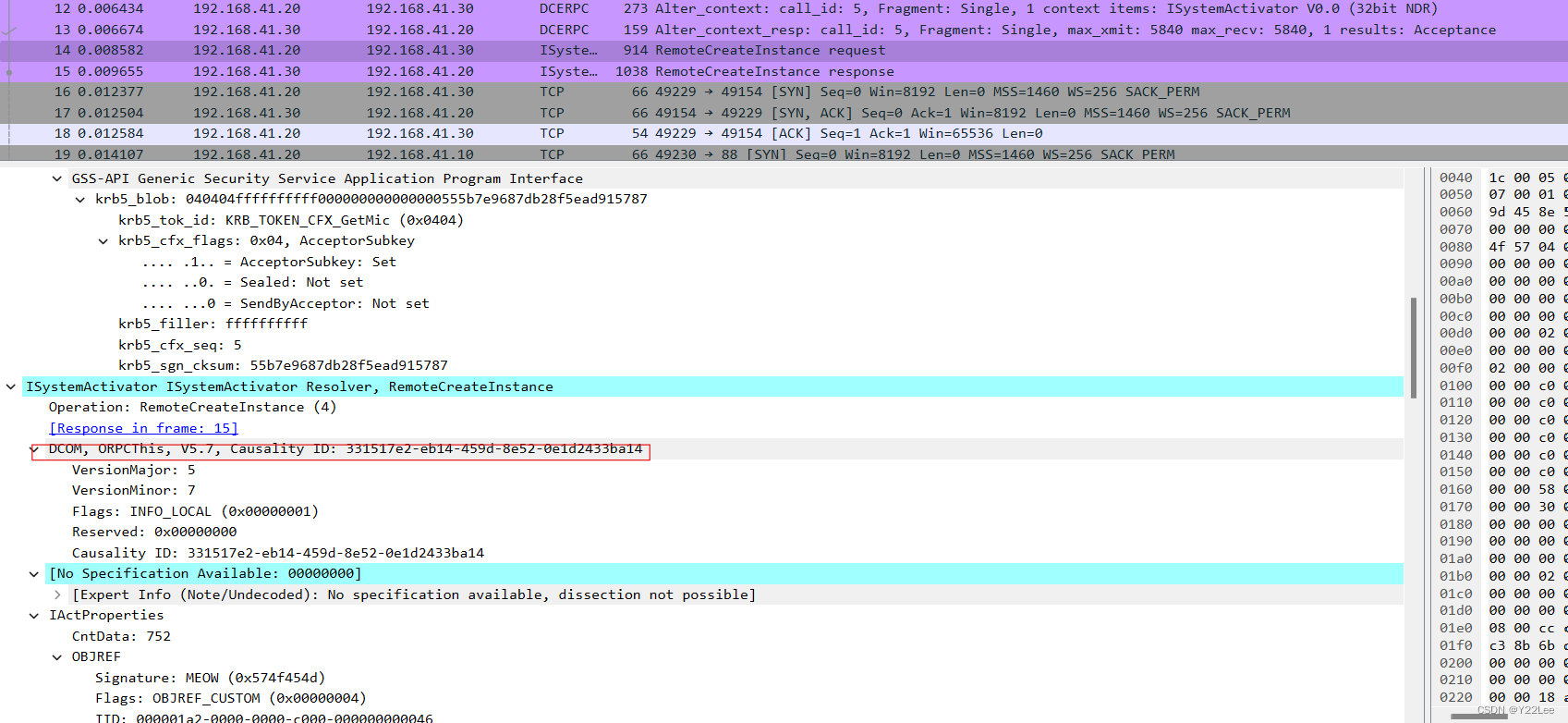
Task: Select the krb5_filler ffffffffff field
Action: click(x=213, y=325)
